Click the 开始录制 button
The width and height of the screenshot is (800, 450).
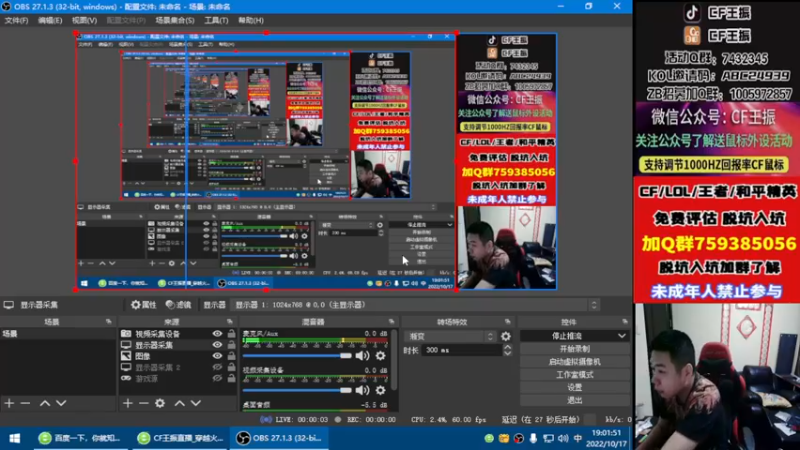coord(574,349)
